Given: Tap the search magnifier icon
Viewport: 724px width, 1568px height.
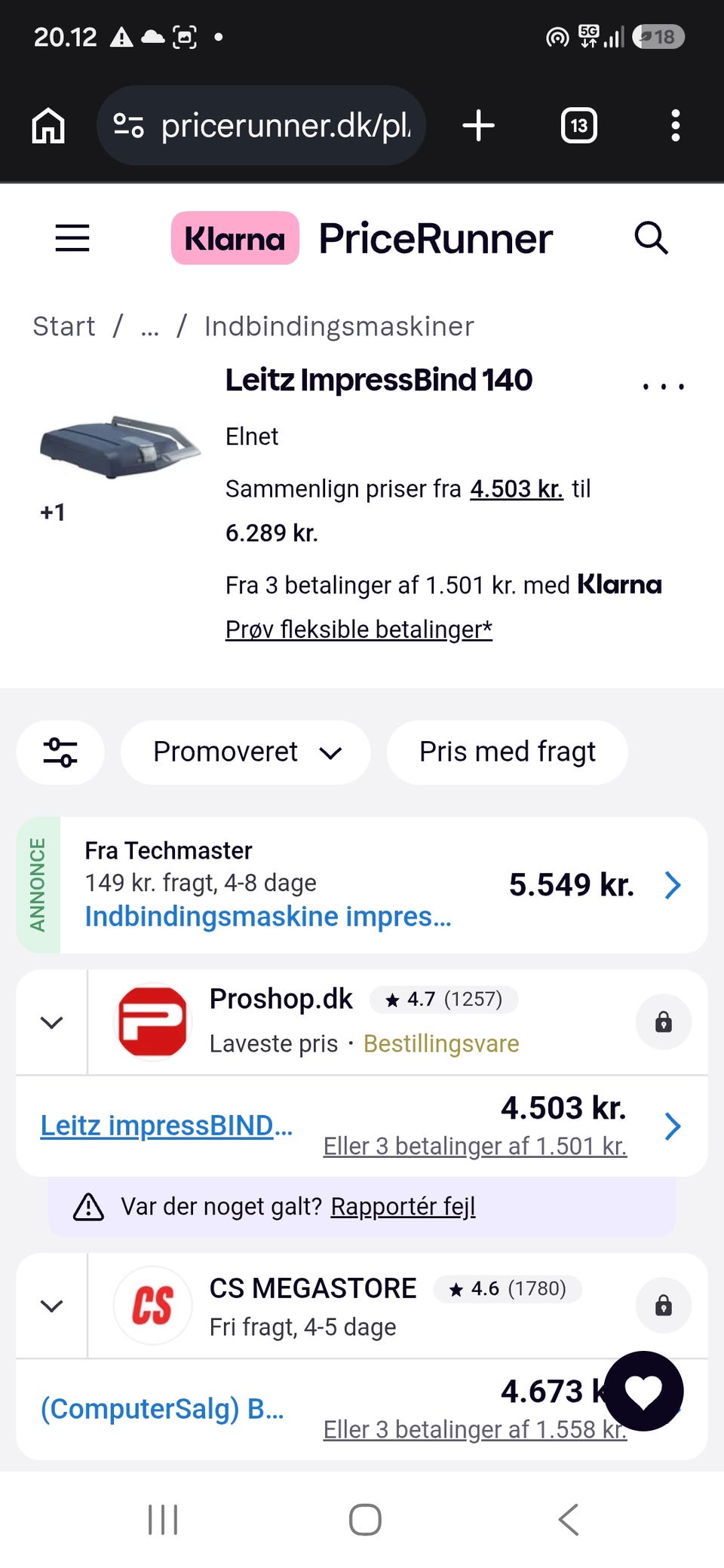Looking at the screenshot, I should [651, 238].
